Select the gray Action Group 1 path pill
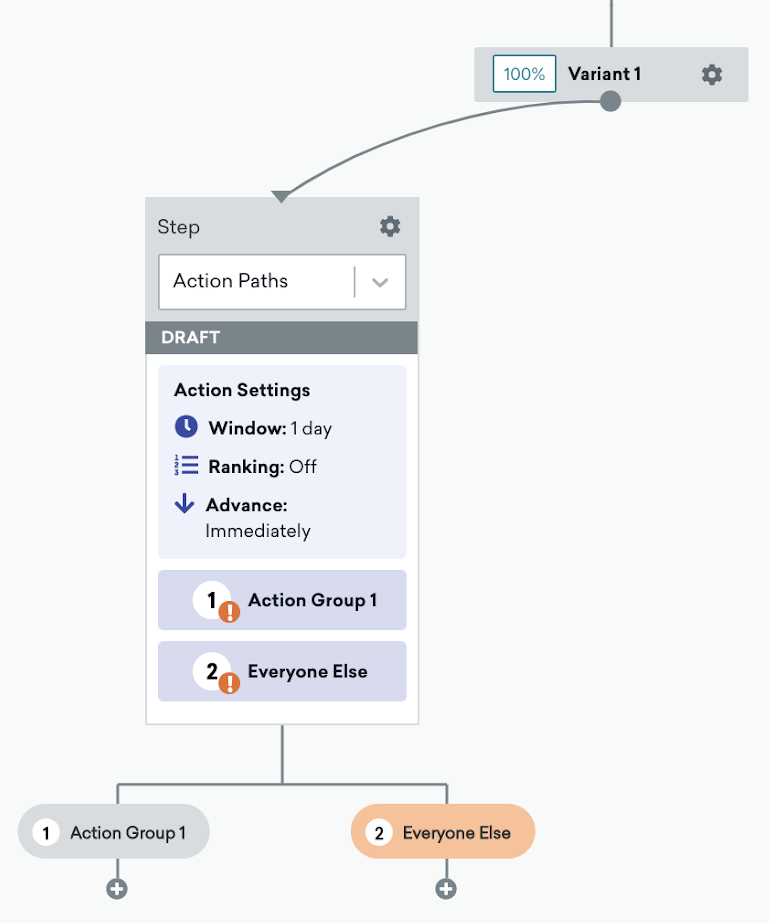769x923 pixels. (x=114, y=831)
